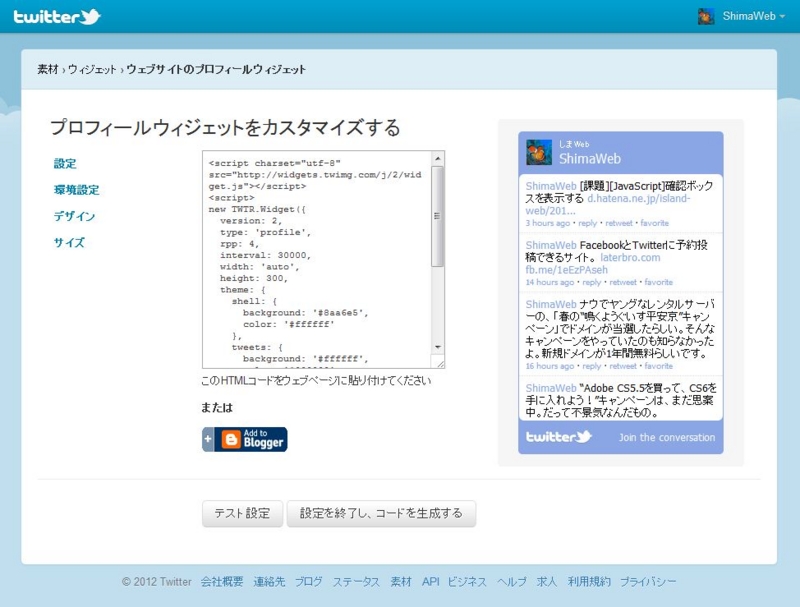Open the サイズ section in the sidebar
The image size is (800, 607).
(68, 241)
